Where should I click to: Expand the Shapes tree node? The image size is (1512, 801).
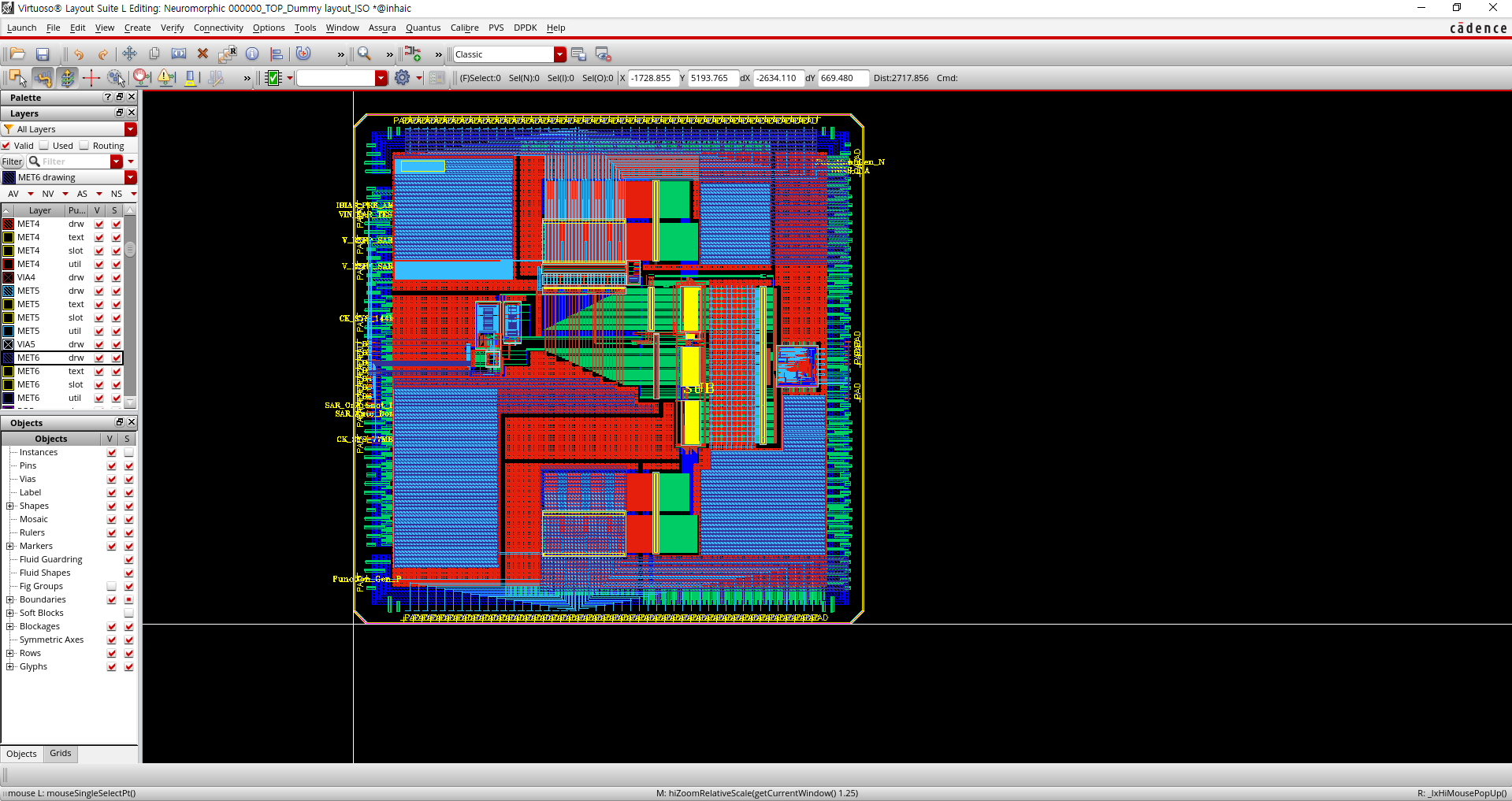[10, 506]
